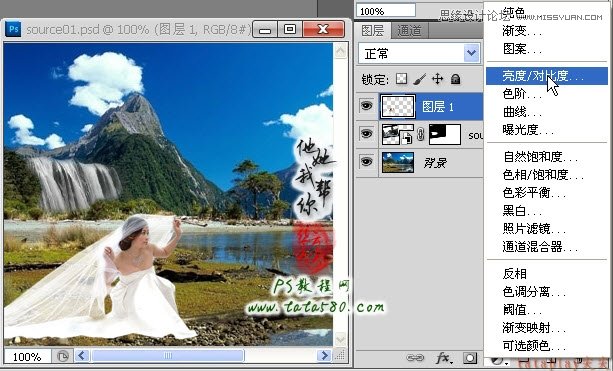Select 曲线... menu item
The width and height of the screenshot is (613, 371).
[x=546, y=112]
